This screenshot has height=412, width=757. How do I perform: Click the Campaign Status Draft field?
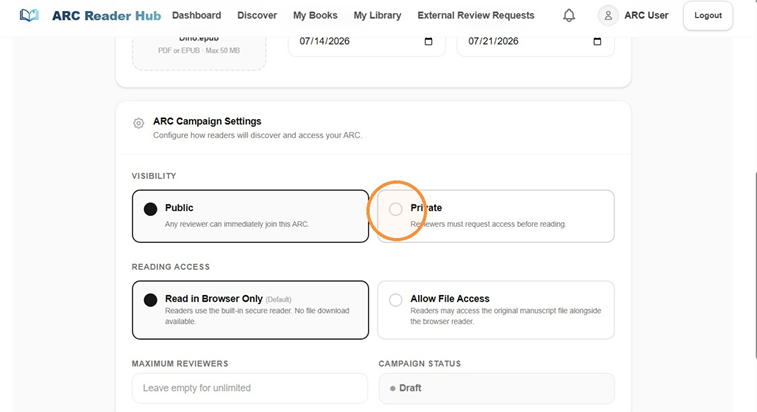[x=496, y=388]
